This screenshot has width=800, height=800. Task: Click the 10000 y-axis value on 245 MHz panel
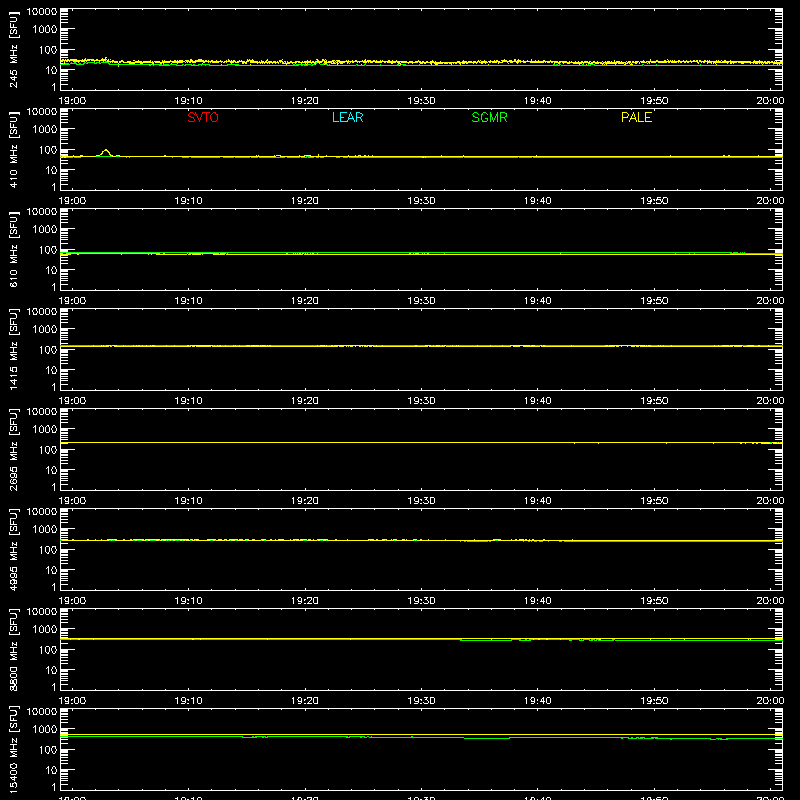[x=42, y=12]
